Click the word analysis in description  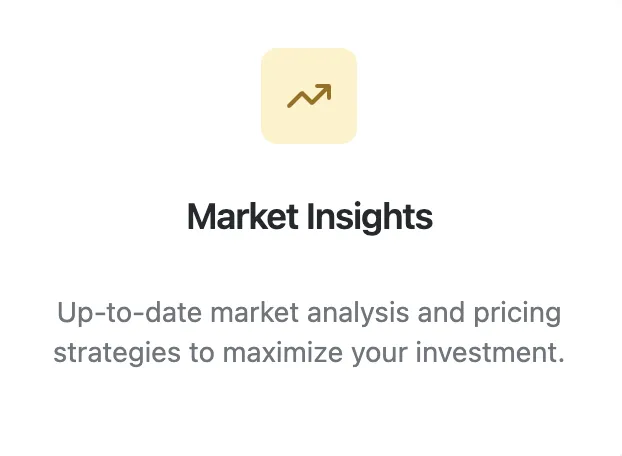point(358,313)
